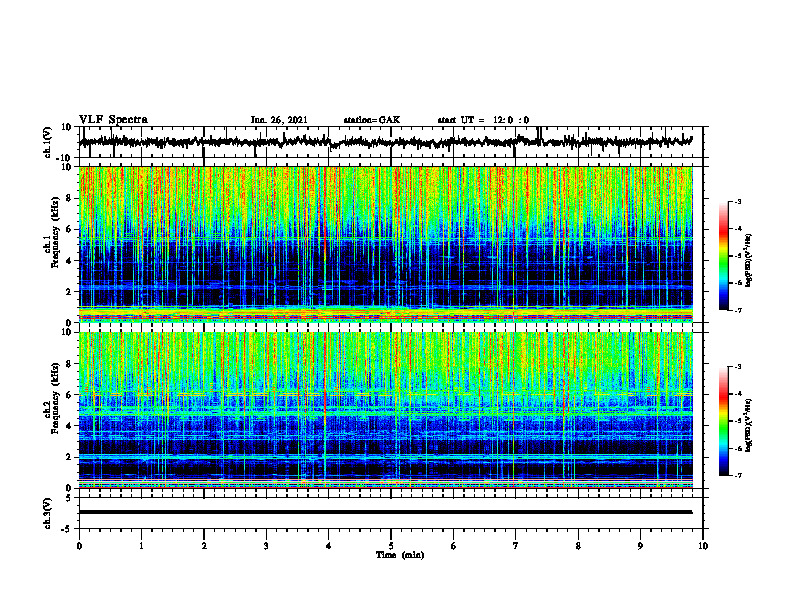
Task: Click the "ch.3(V)" axis label
Action: (48, 513)
